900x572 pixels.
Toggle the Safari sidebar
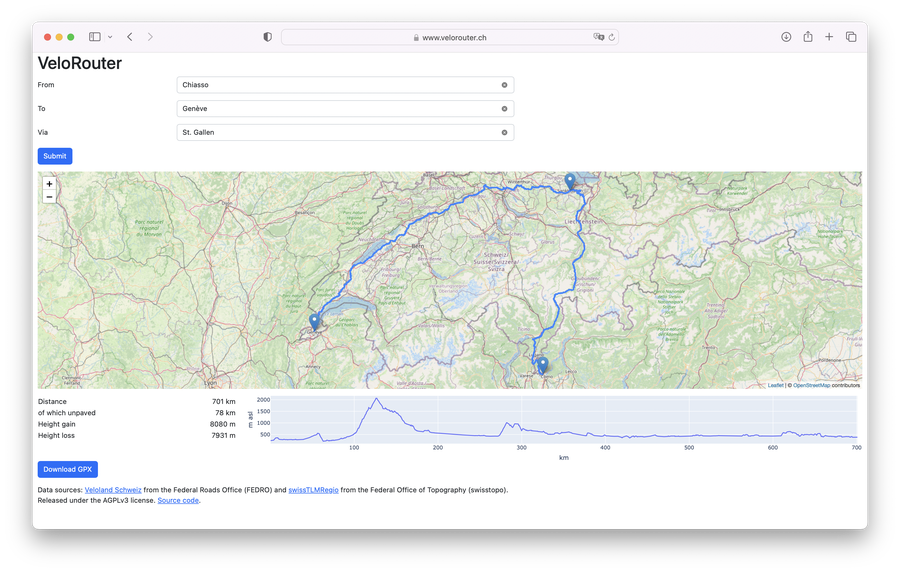[95, 37]
